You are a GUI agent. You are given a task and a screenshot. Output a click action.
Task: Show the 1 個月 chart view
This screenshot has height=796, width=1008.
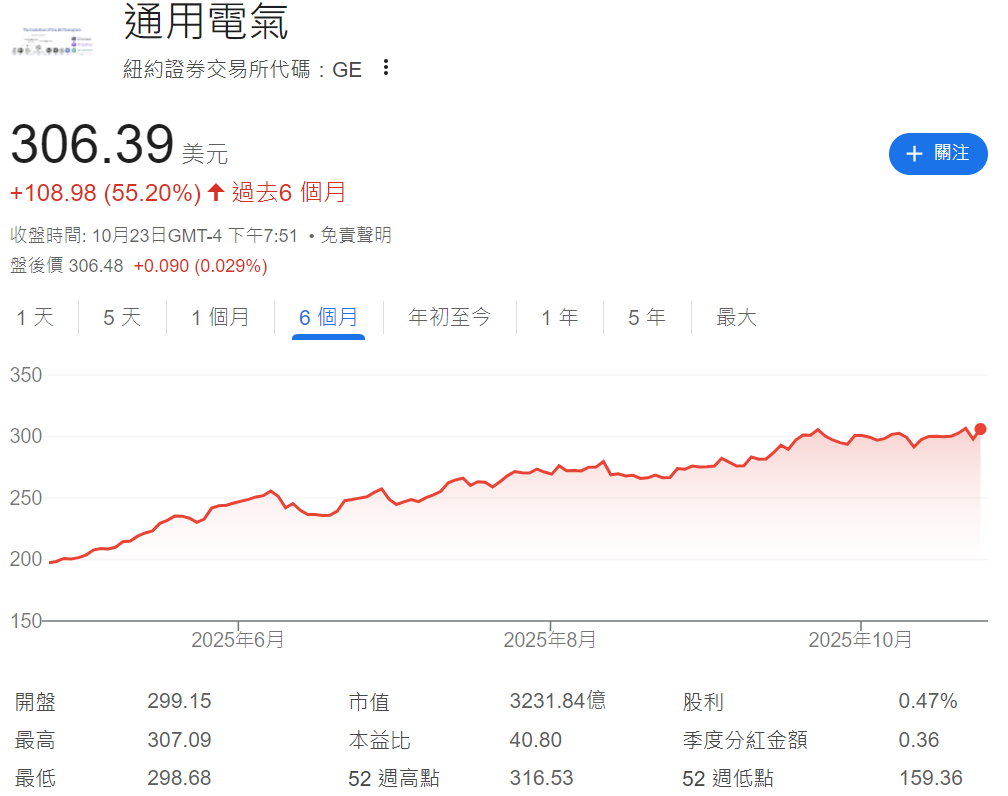pos(220,318)
